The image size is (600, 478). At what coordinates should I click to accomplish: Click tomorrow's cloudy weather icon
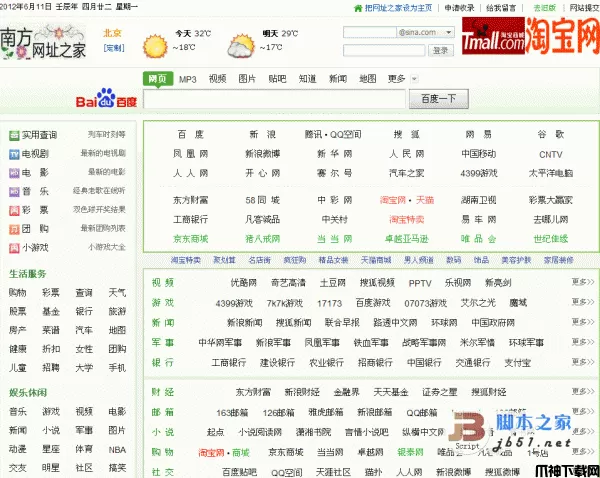point(241,46)
